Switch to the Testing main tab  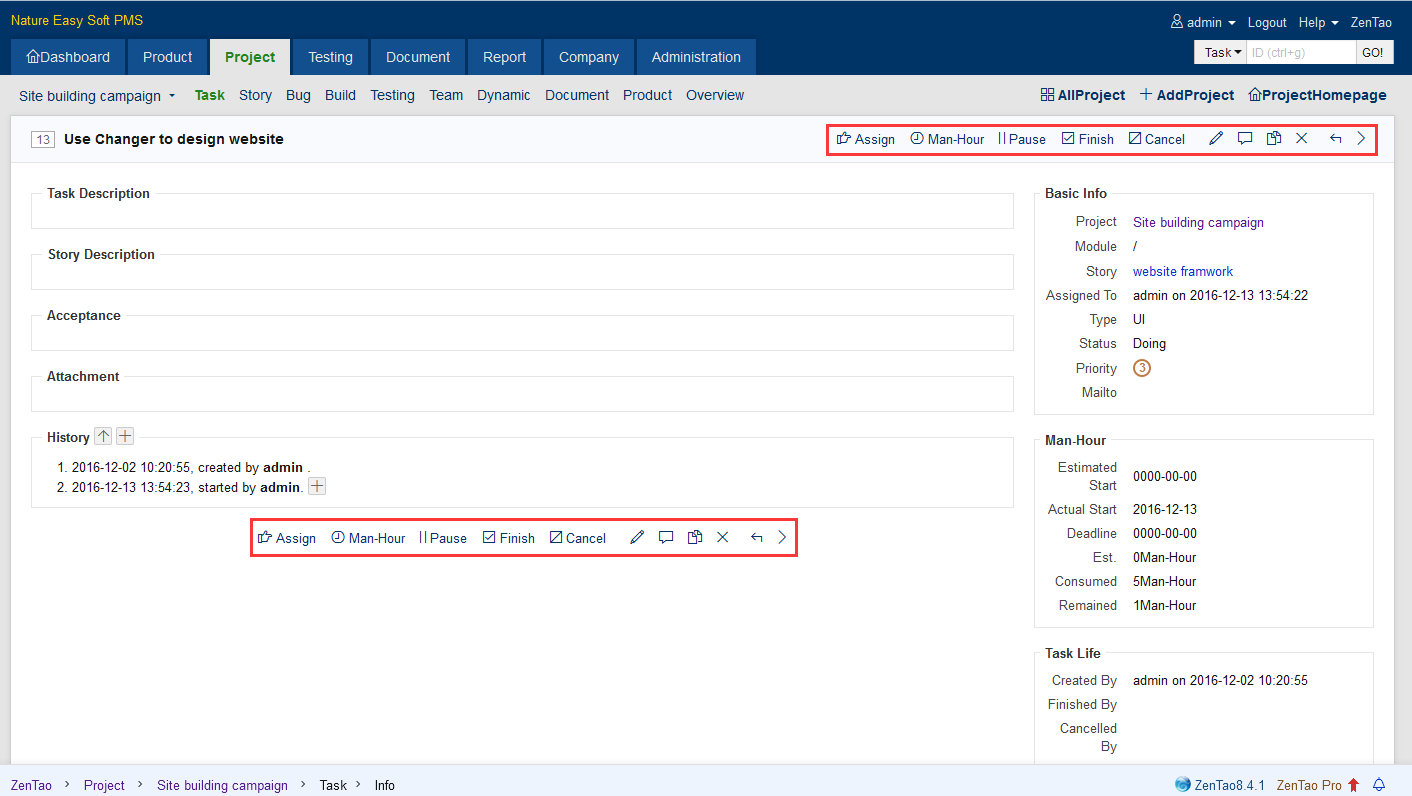[x=330, y=57]
